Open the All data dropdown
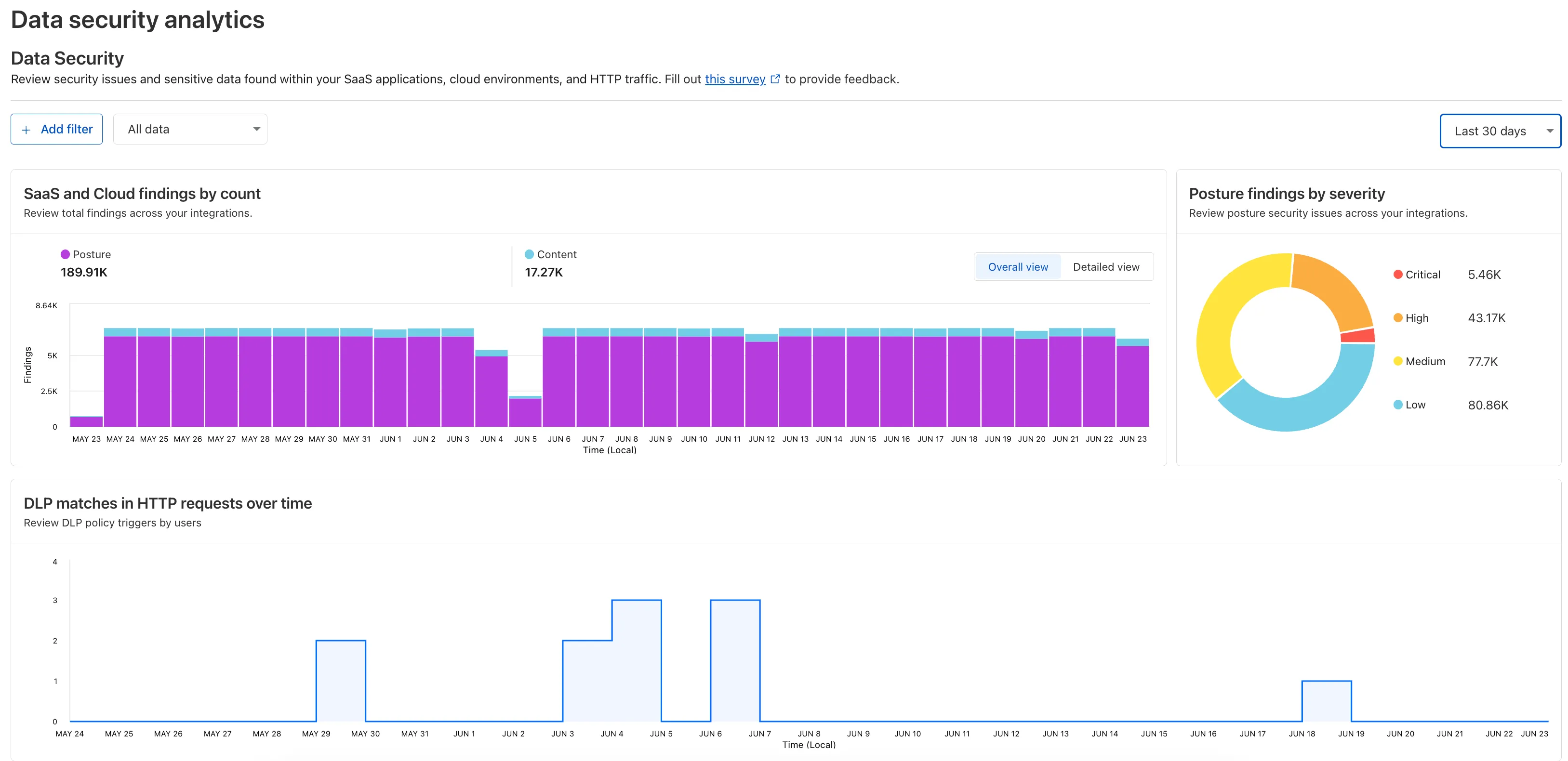This screenshot has height=761, width=1568. point(190,129)
